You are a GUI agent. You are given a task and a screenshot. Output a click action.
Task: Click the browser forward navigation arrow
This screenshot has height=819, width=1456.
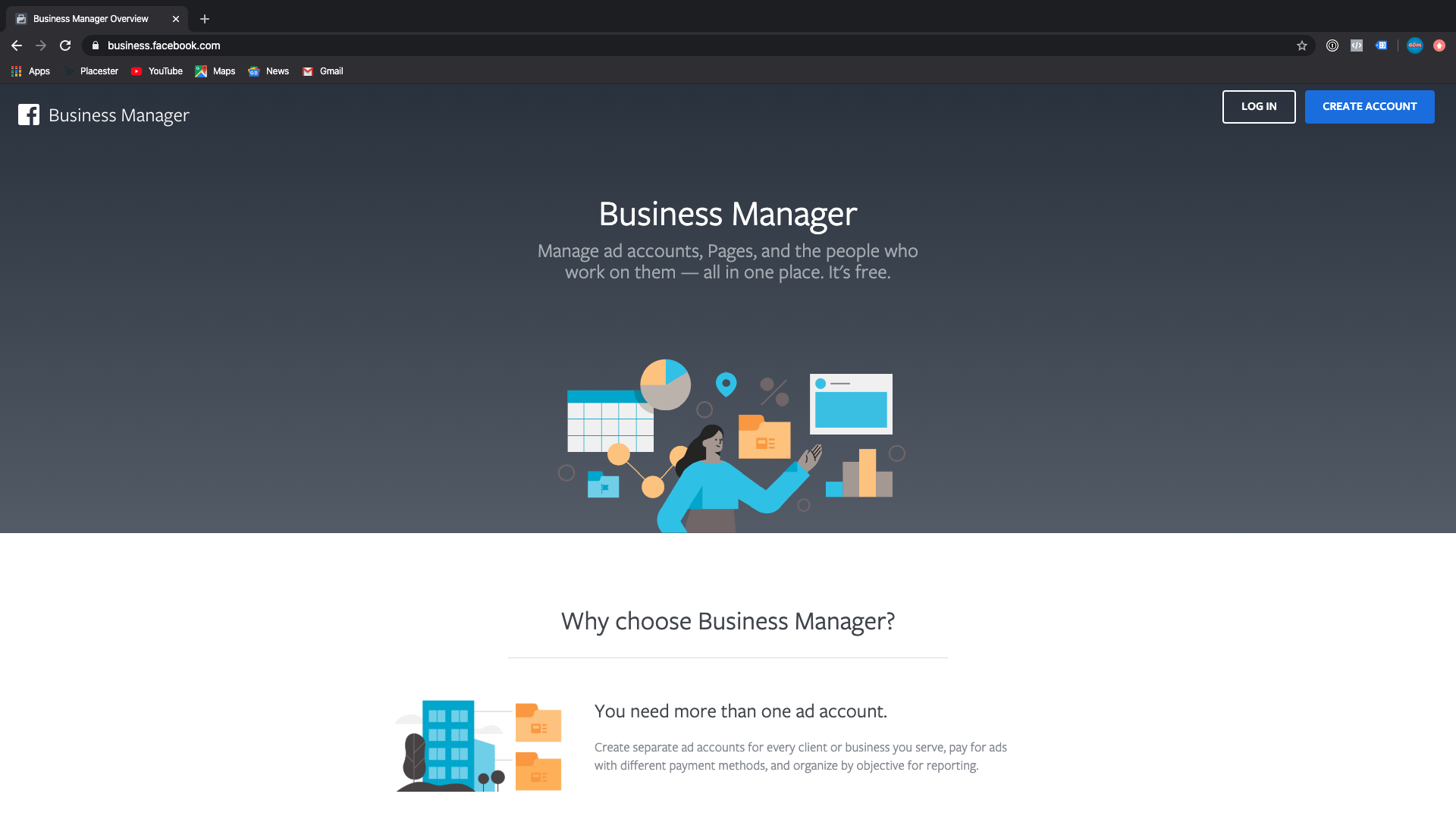pos(41,45)
